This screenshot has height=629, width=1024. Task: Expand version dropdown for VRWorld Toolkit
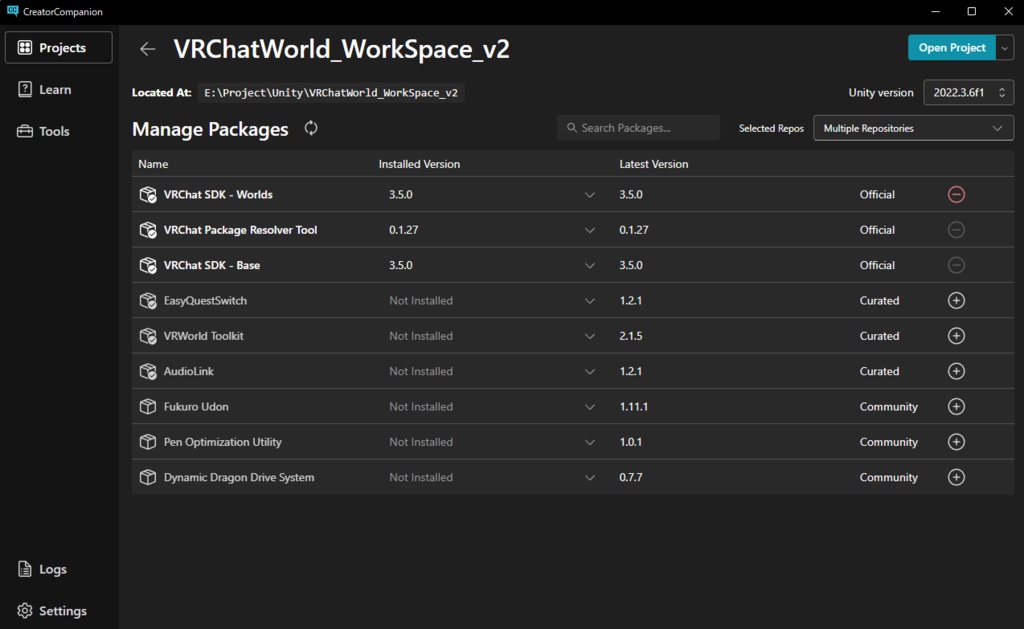[590, 336]
